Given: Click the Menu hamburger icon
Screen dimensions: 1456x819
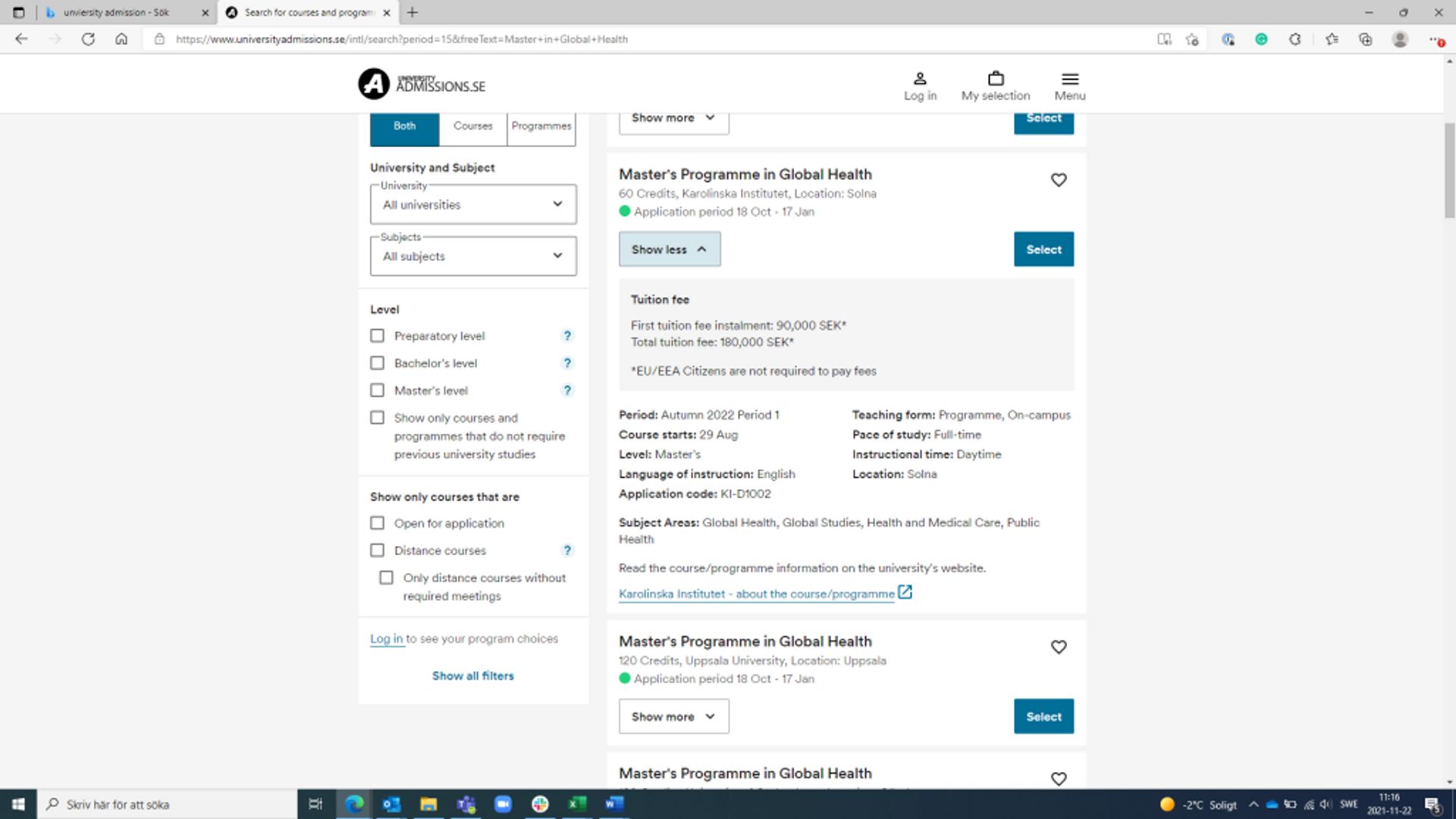Looking at the screenshot, I should [1070, 78].
